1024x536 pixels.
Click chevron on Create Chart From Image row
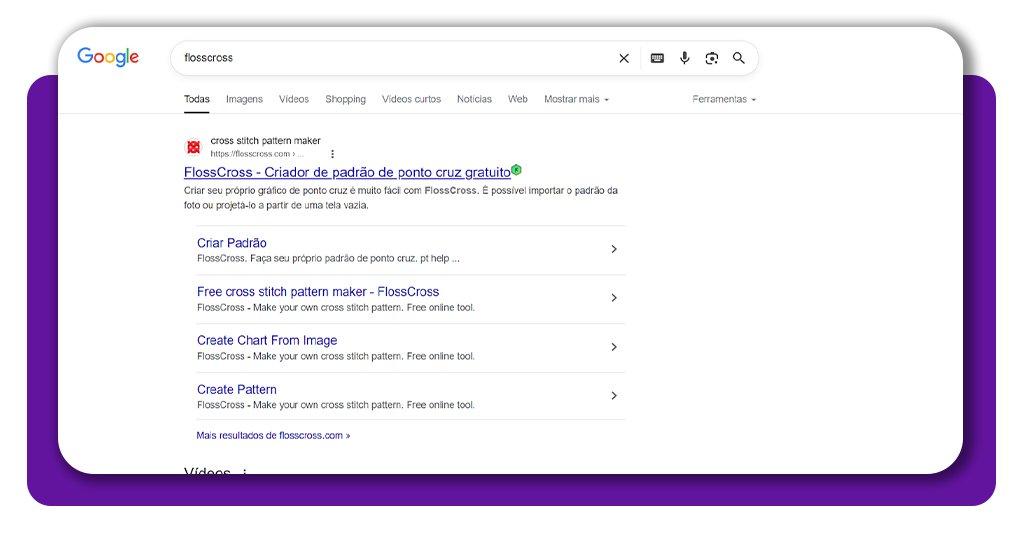tap(614, 347)
